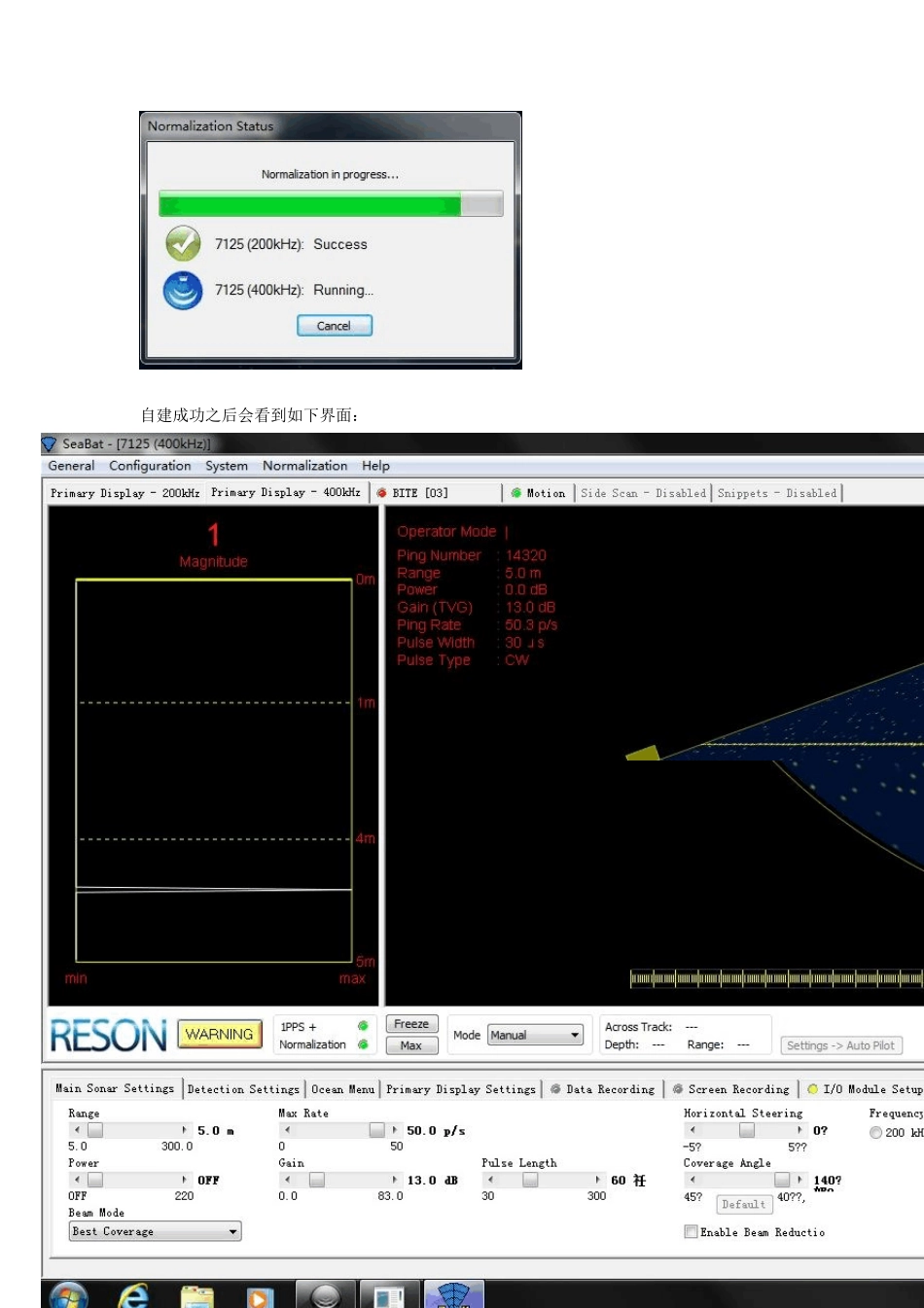Click the Gain slider handle

click(316, 1180)
